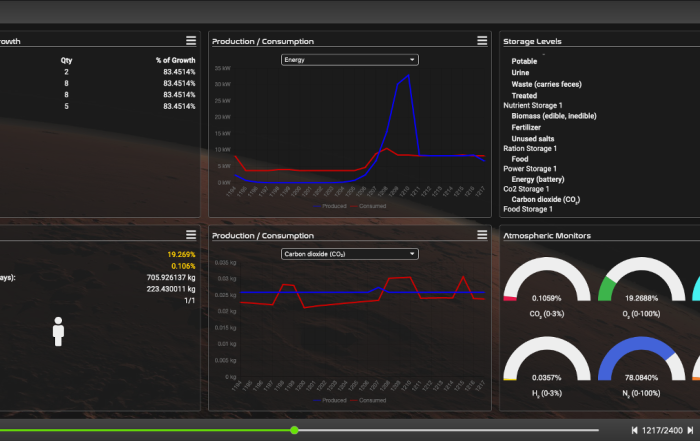The height and width of the screenshot is (441, 700).
Task: Click the N₂ atmospheric gauge
Action: [634, 363]
